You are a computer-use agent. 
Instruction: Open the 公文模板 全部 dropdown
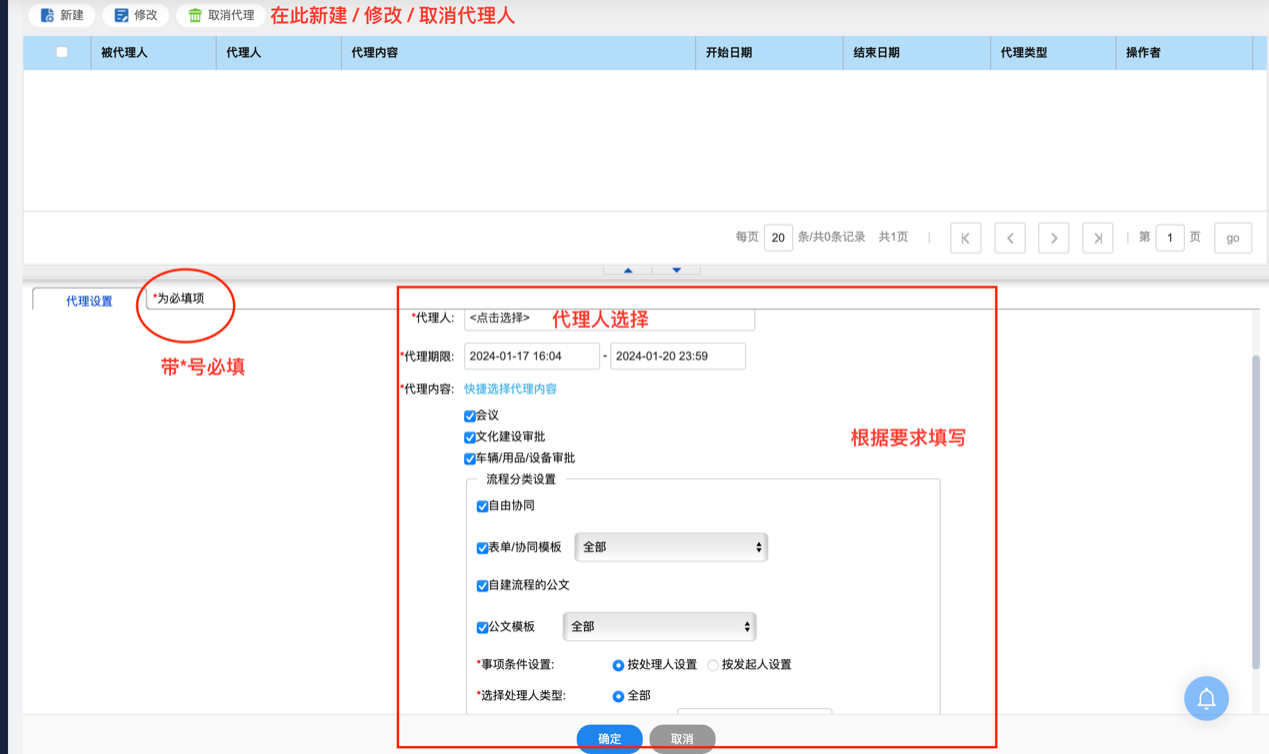[658, 626]
